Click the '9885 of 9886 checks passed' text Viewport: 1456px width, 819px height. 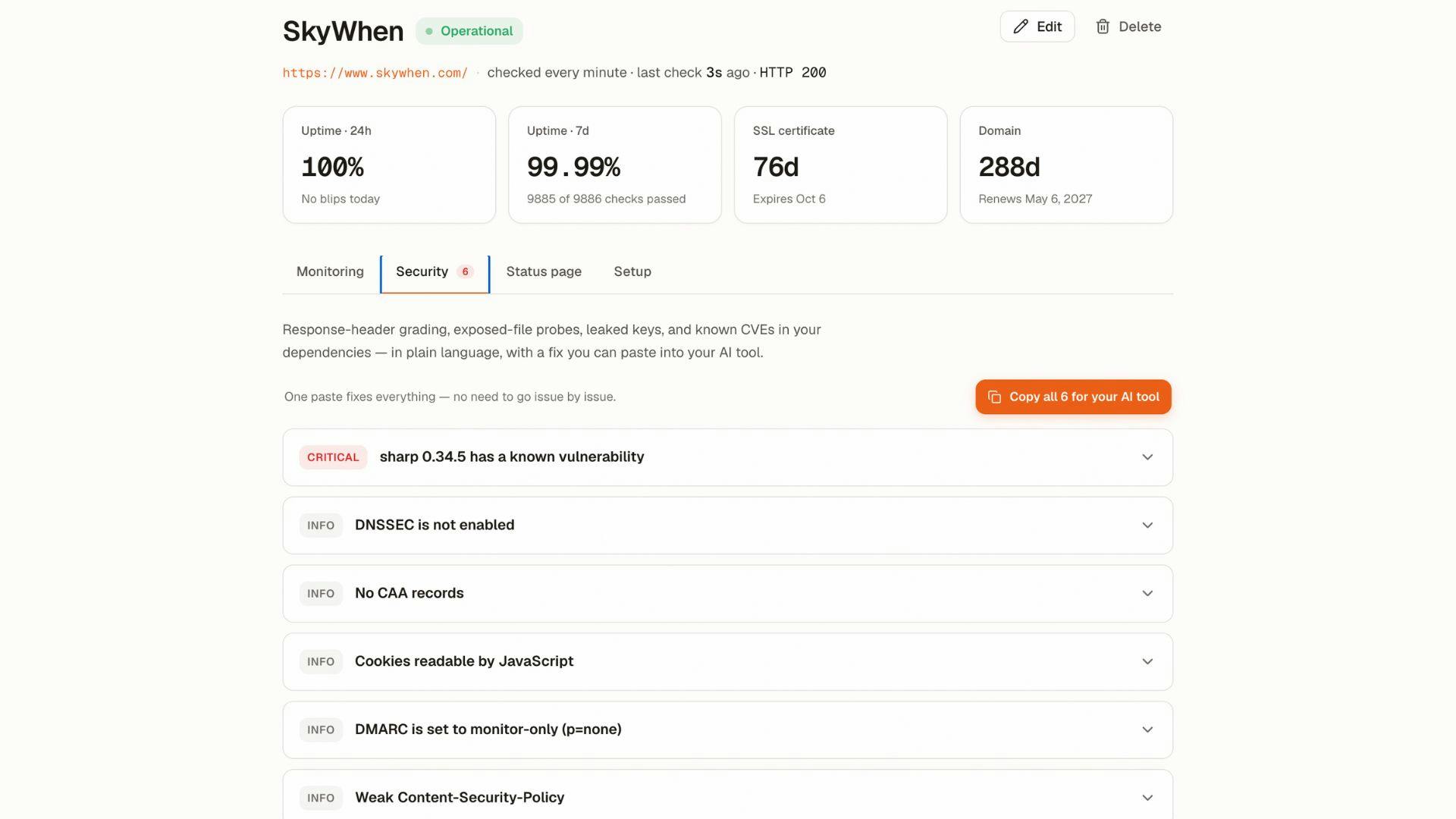[x=606, y=199]
